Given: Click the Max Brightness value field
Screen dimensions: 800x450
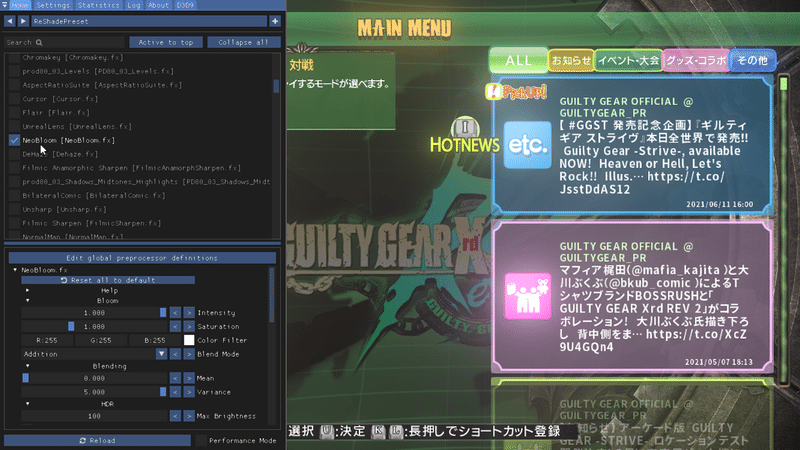Looking at the screenshot, I should pyautogui.click(x=94, y=416).
